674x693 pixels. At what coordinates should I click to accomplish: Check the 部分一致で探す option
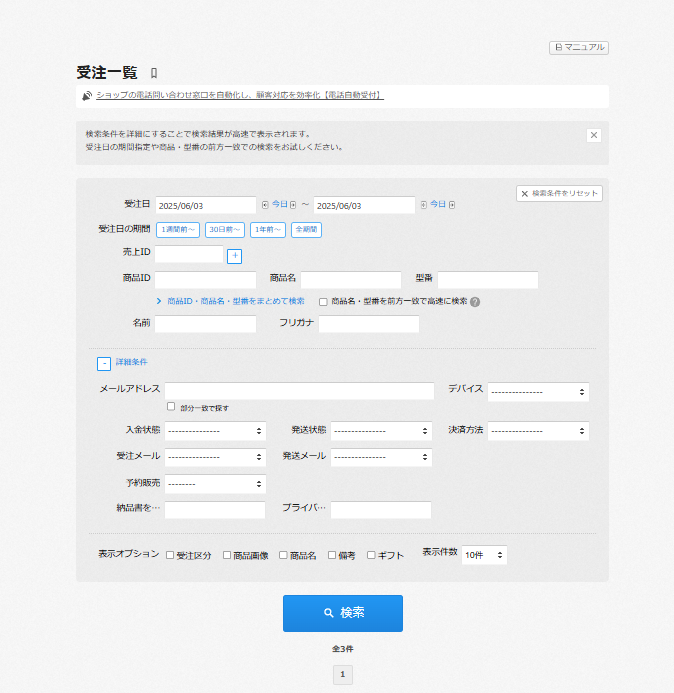[171, 407]
